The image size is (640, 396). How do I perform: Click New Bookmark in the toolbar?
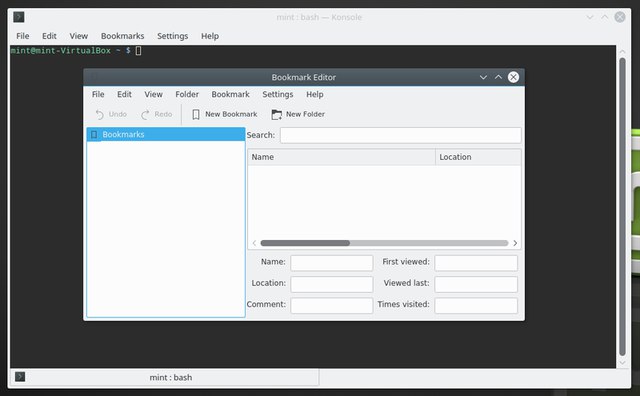click(x=224, y=114)
